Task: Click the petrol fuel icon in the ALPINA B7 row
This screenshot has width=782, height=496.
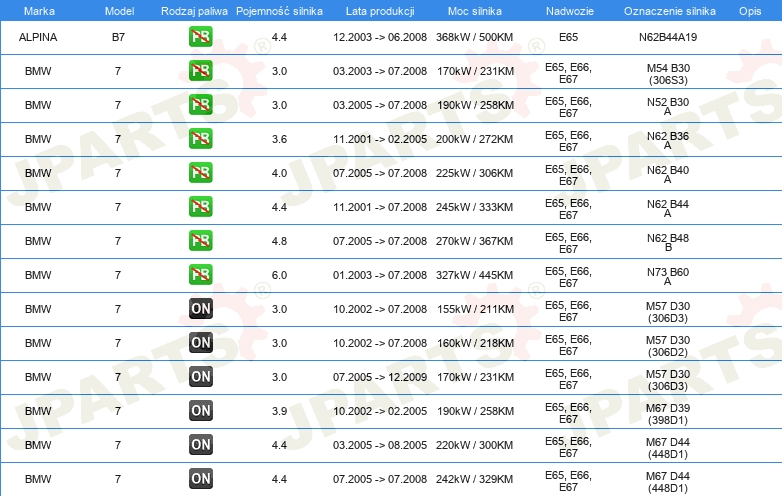Action: point(200,37)
